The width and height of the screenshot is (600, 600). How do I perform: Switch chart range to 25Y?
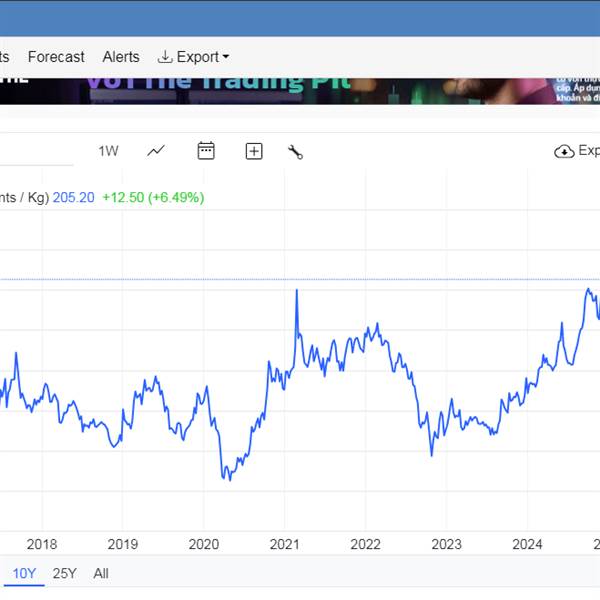[x=64, y=573]
